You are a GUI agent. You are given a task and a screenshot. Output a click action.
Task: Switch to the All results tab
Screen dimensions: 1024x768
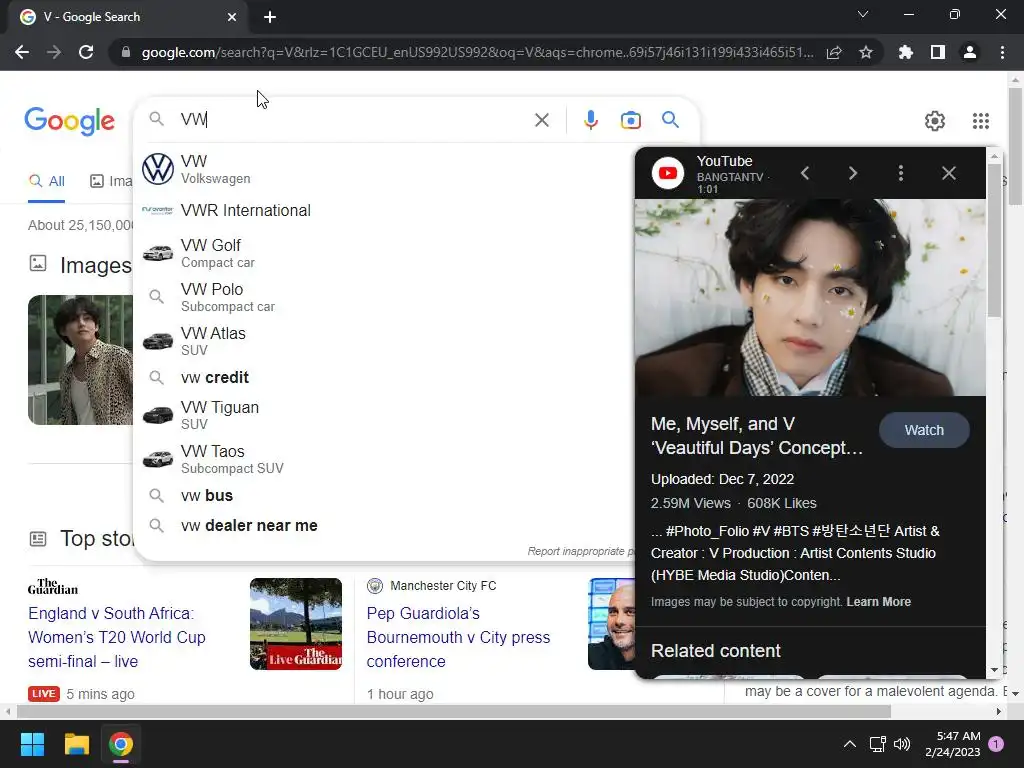tap(46, 182)
